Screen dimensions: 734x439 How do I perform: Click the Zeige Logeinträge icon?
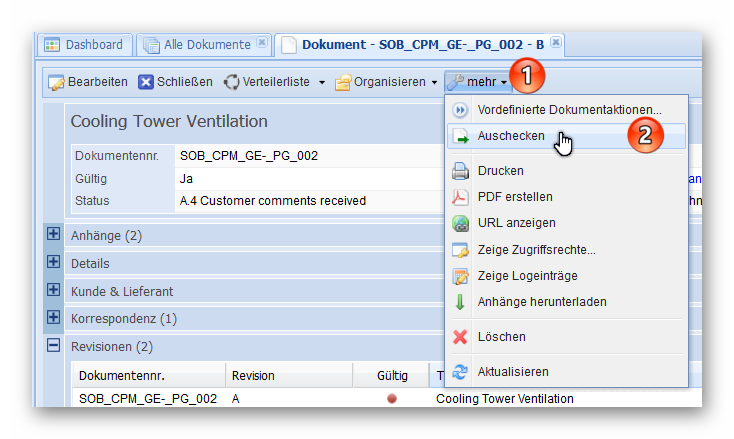460,276
